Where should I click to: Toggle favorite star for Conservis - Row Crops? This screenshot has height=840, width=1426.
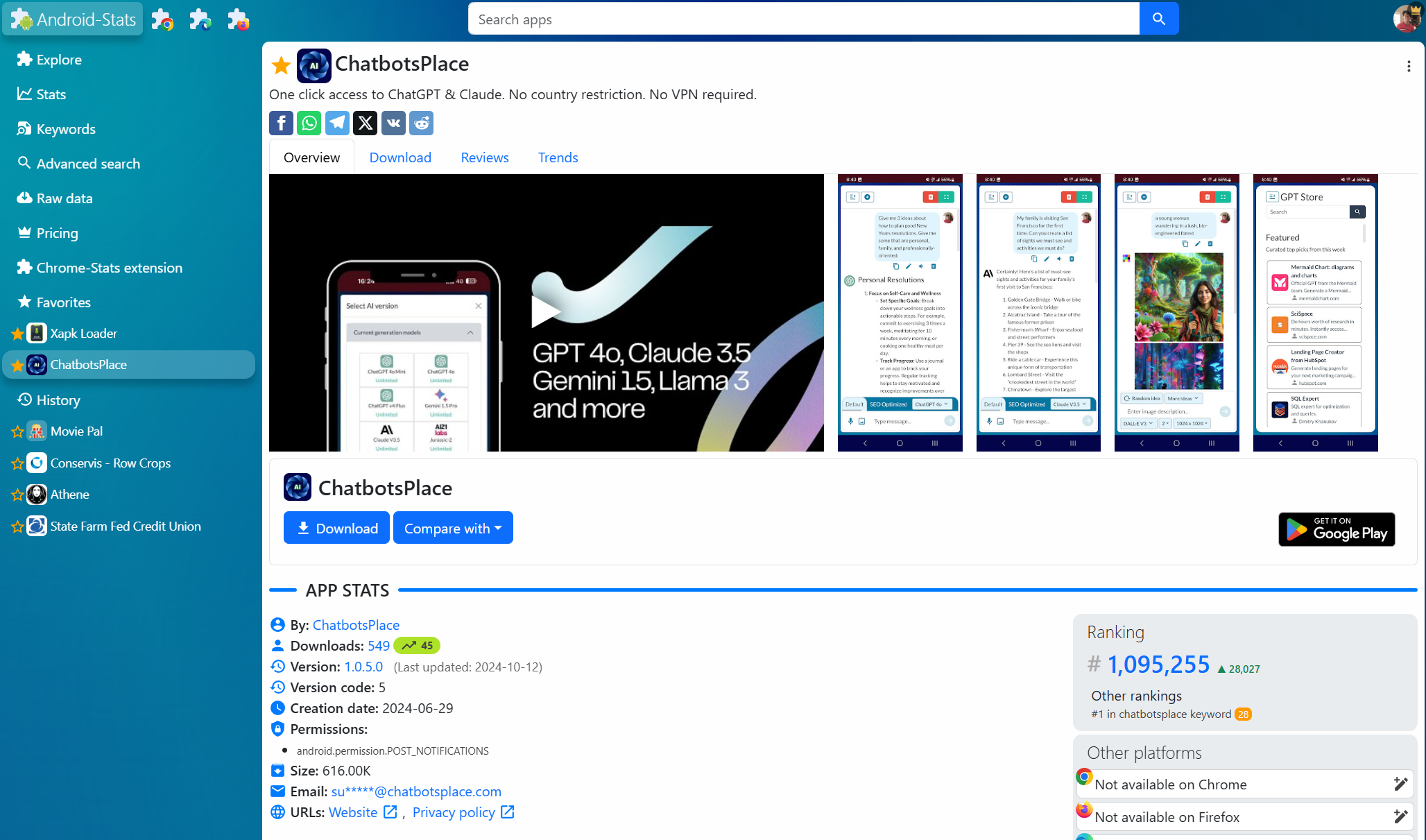[x=17, y=463]
